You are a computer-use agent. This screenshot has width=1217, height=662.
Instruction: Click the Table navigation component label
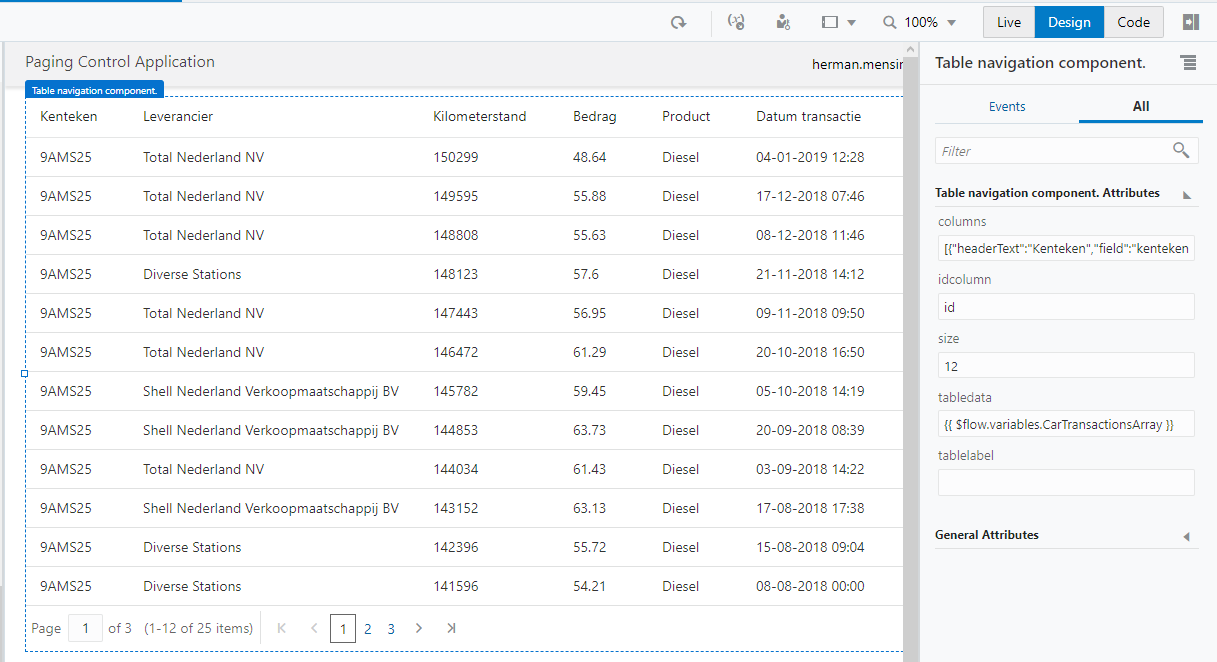click(94, 89)
